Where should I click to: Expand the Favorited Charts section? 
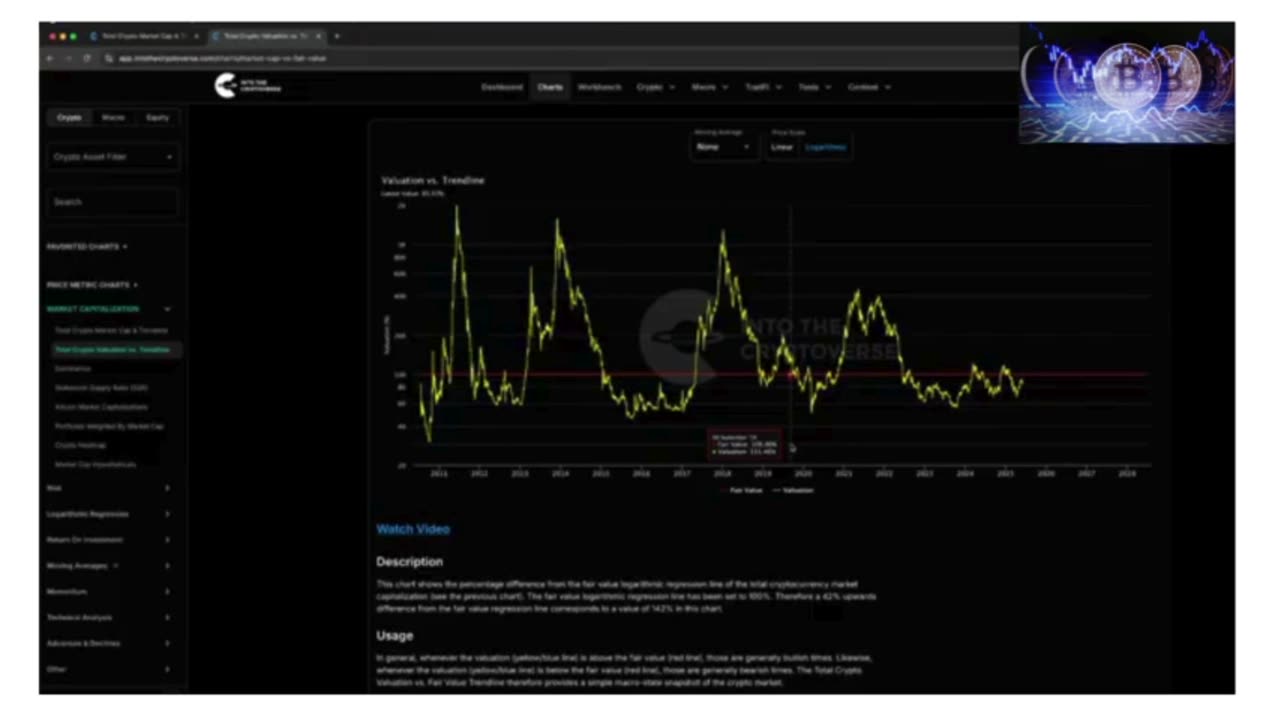tap(87, 246)
